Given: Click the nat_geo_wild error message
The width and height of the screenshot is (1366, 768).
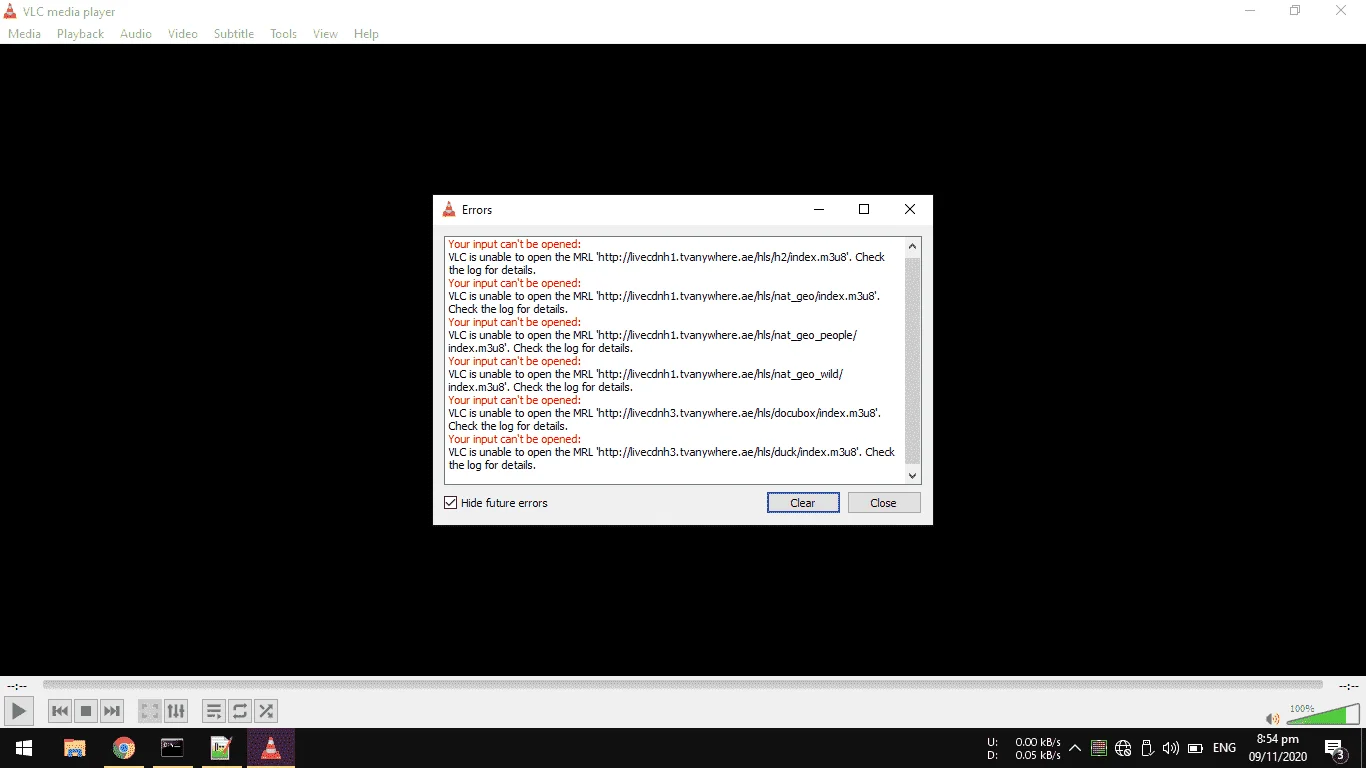Looking at the screenshot, I should pos(646,380).
